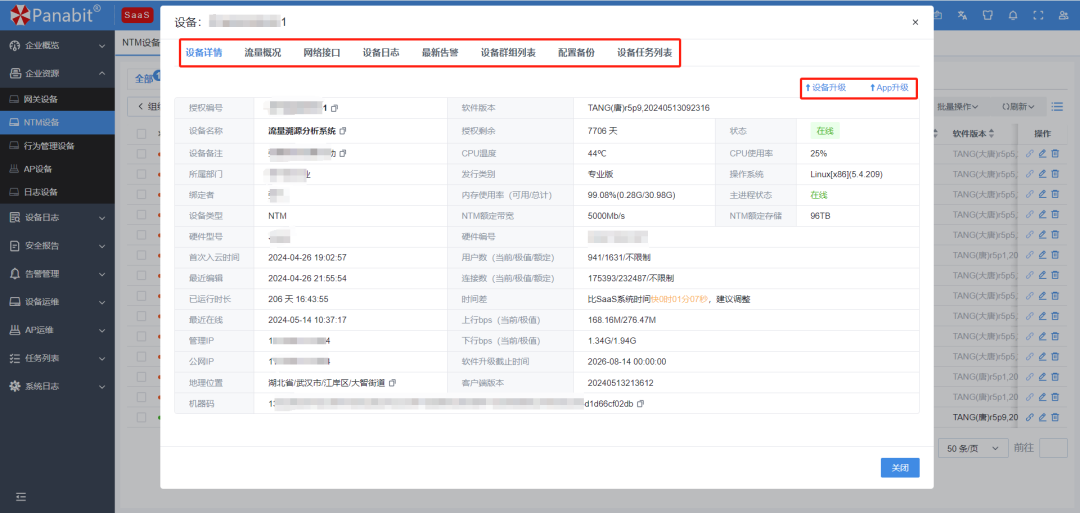Switch to 流量概况 tab
The height and width of the screenshot is (513, 1080).
click(x=262, y=52)
